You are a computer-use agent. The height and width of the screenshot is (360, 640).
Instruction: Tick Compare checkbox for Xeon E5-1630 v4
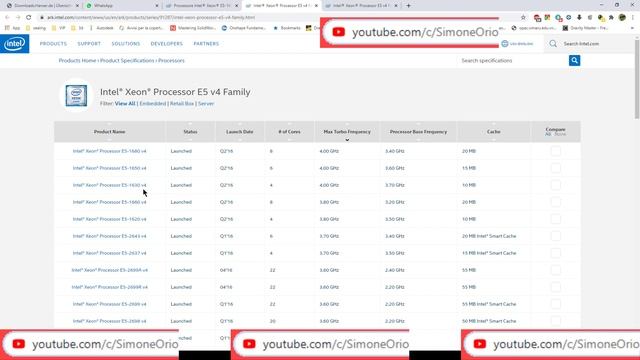click(556, 185)
